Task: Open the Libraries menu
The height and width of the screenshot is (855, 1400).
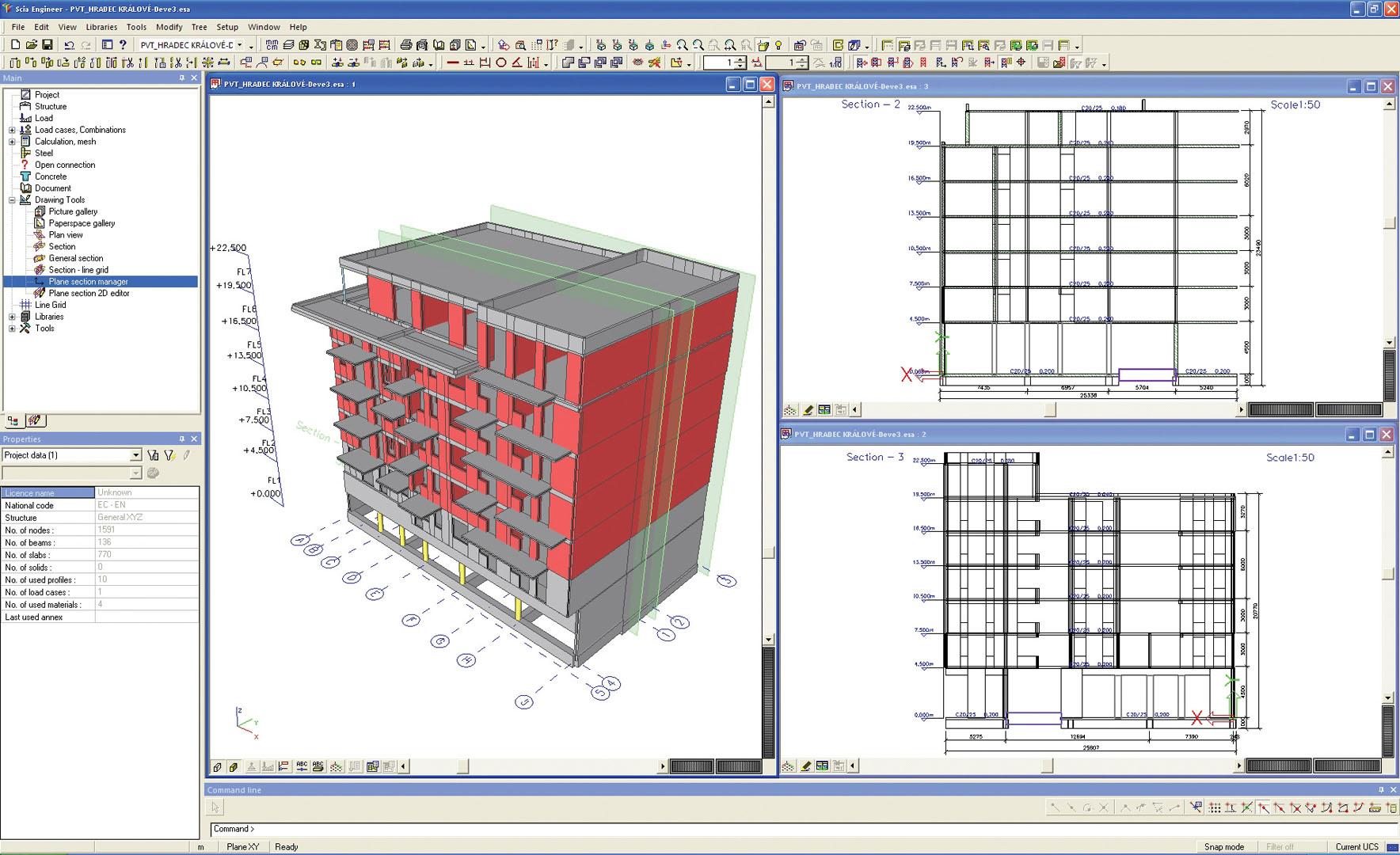Action: pyautogui.click(x=101, y=27)
